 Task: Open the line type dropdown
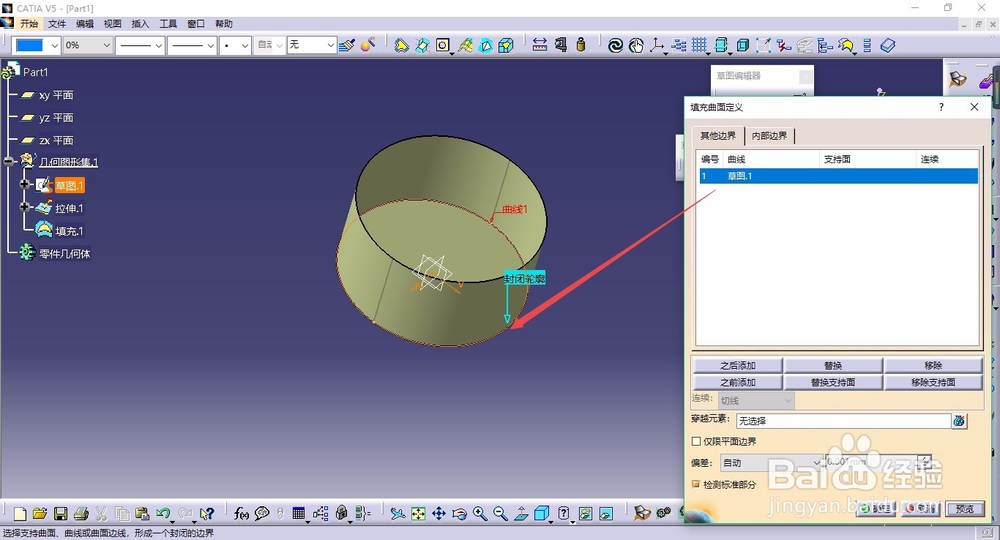(210, 45)
